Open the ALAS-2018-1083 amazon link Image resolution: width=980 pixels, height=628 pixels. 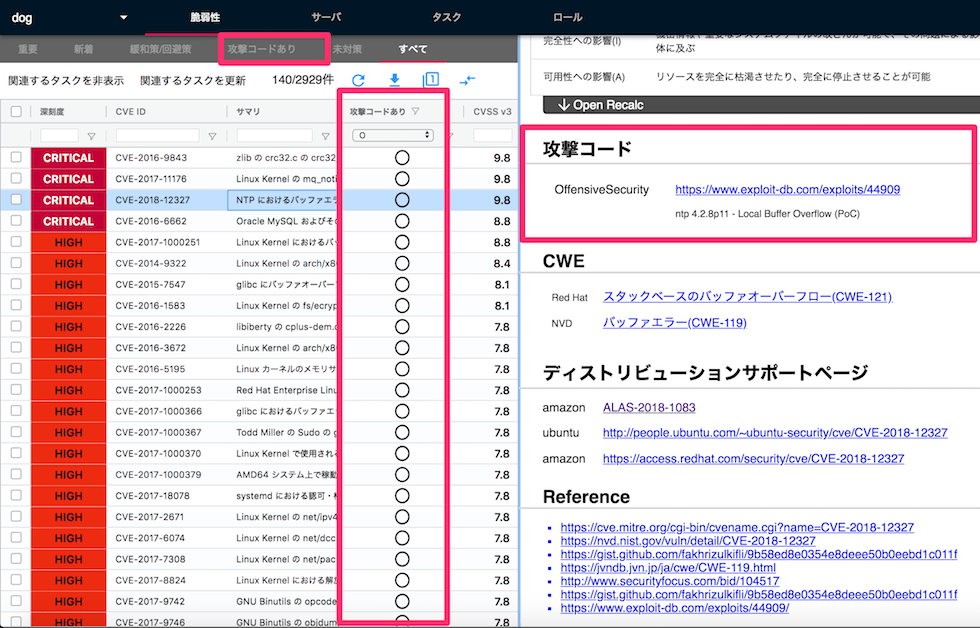click(x=649, y=407)
